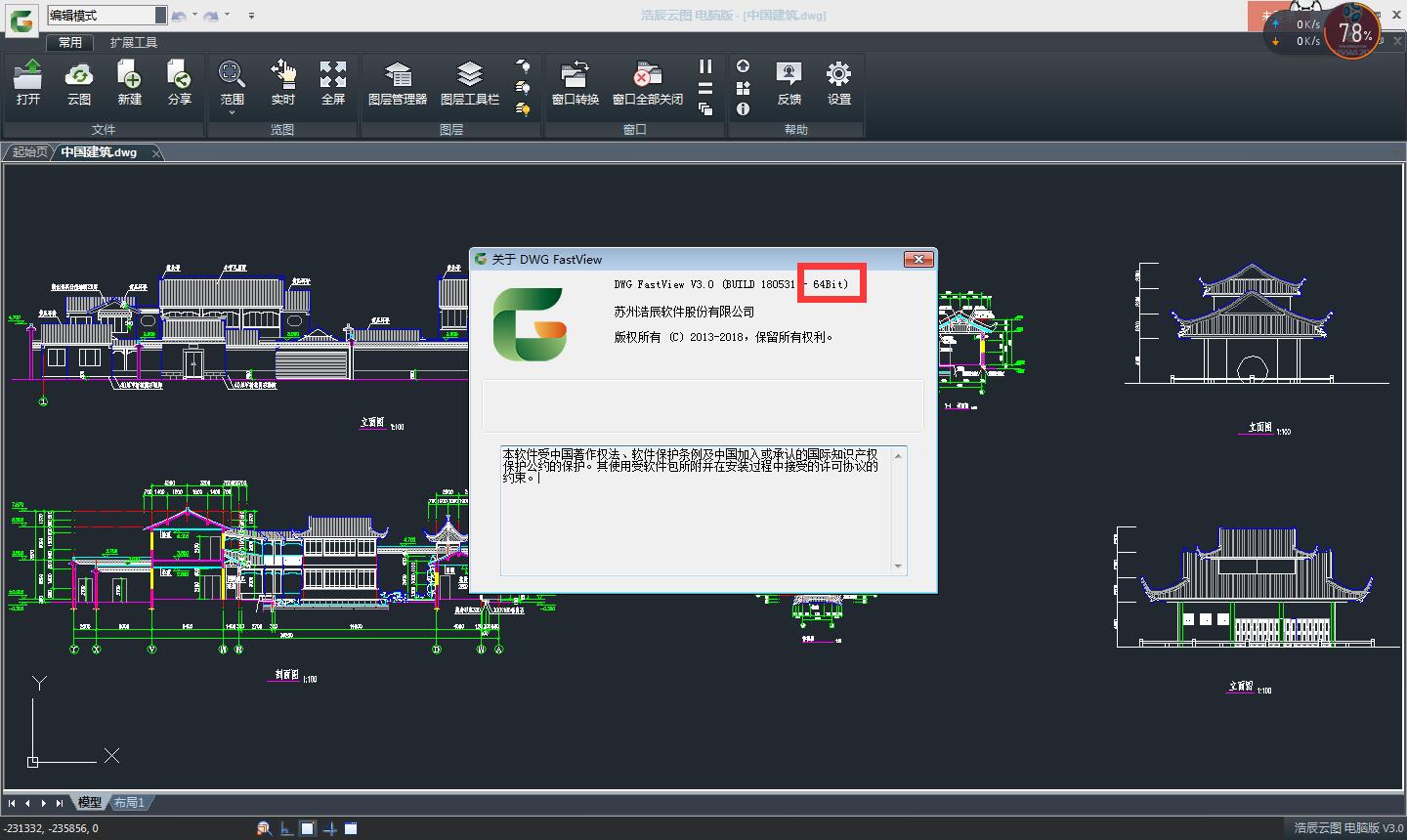Open the 设置 settings gear
The image size is (1407, 840).
(838, 83)
